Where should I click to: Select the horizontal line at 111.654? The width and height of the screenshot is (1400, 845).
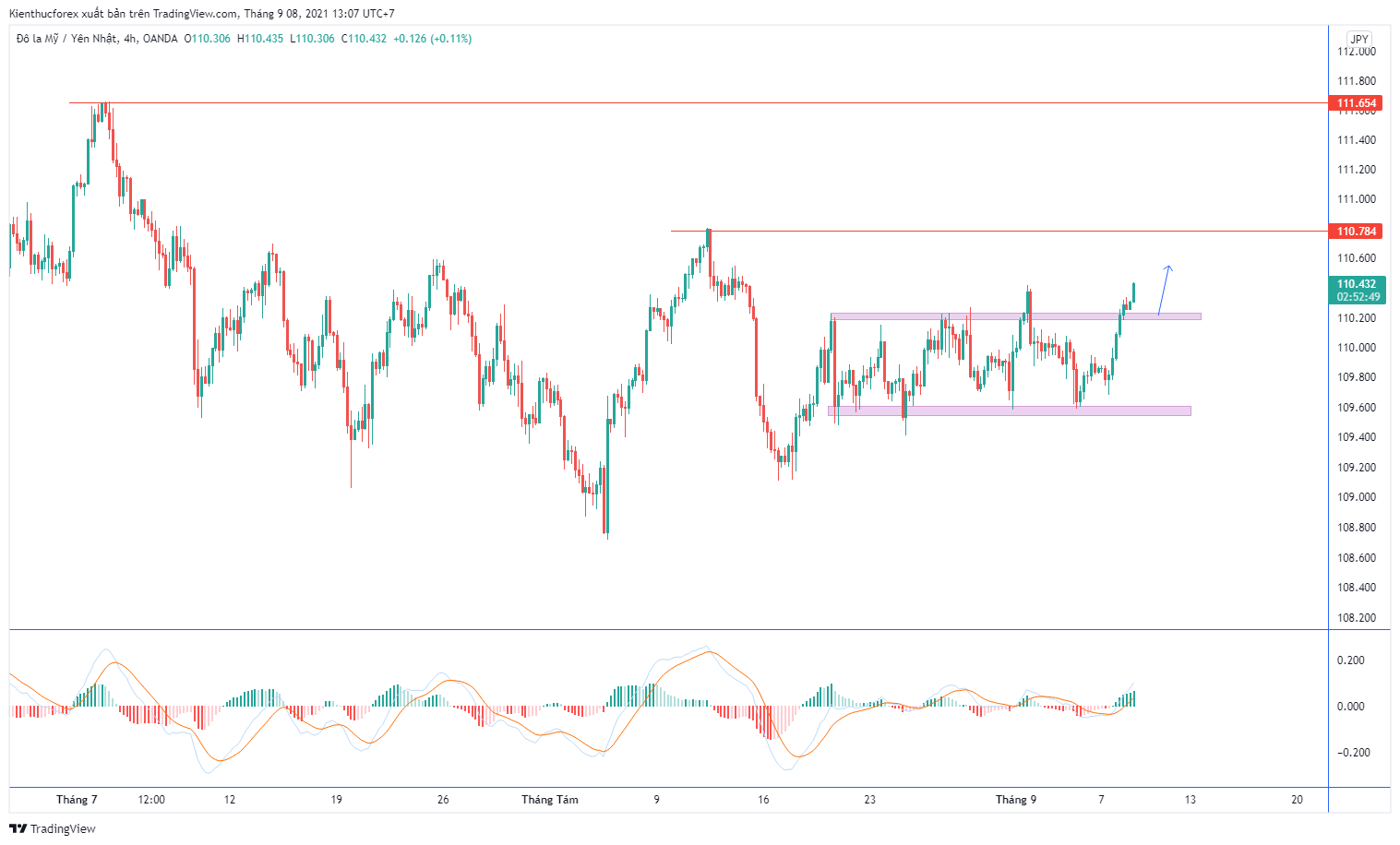(x=699, y=102)
